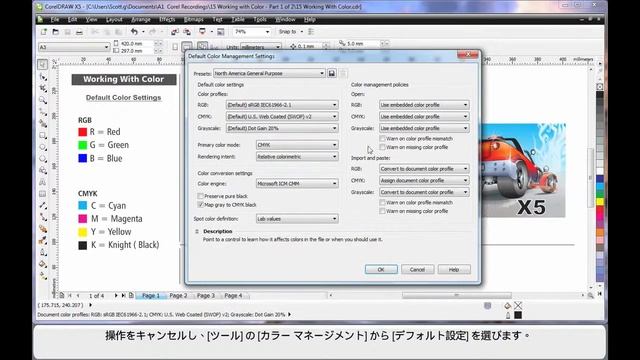640x360 pixels.
Task: Select the Straight-line Connector tool
Action: [43, 217]
